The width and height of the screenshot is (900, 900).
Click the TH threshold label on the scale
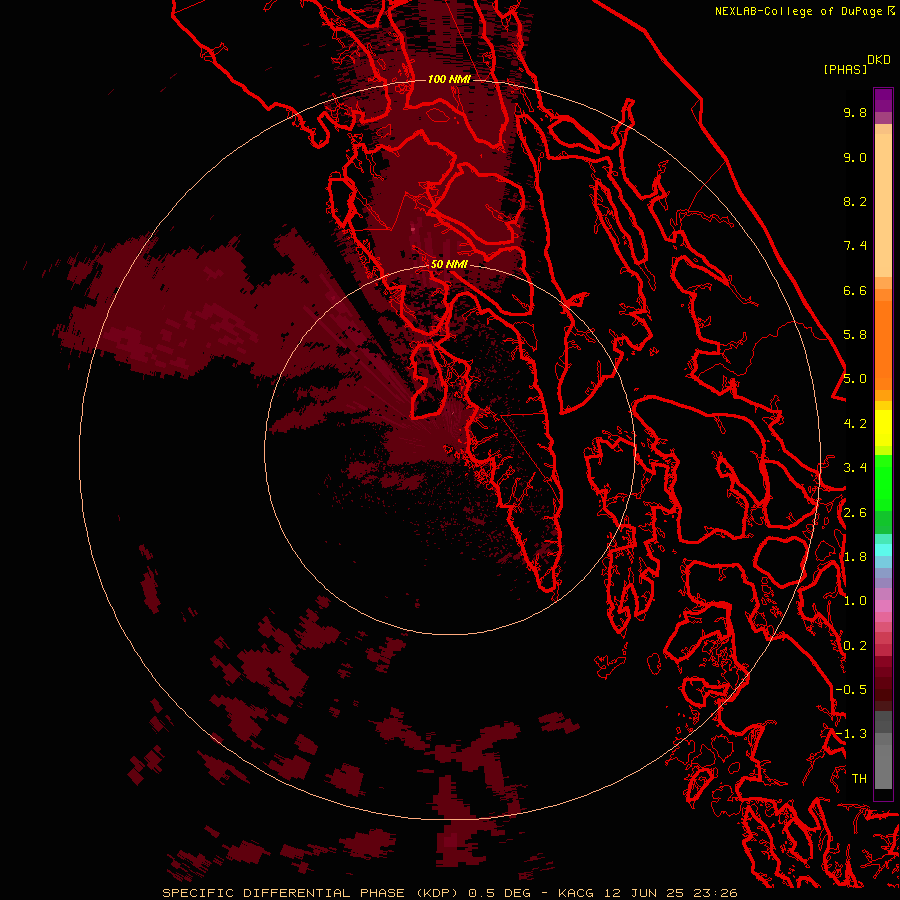[859, 779]
